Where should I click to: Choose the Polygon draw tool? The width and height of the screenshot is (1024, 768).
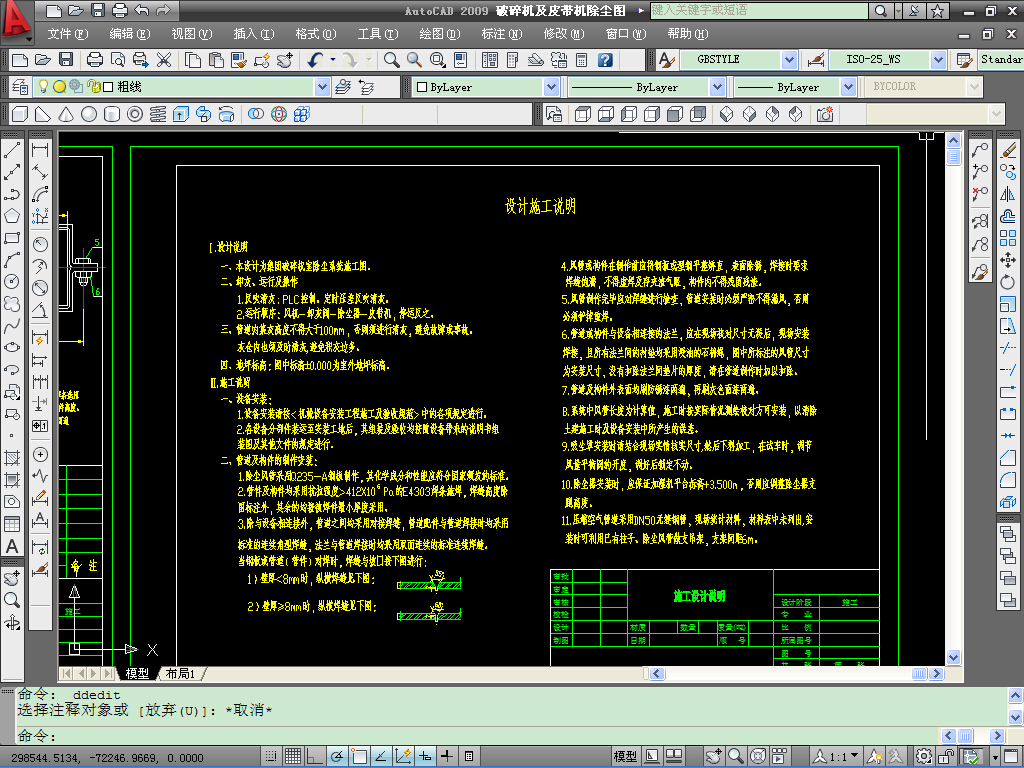click(x=12, y=216)
